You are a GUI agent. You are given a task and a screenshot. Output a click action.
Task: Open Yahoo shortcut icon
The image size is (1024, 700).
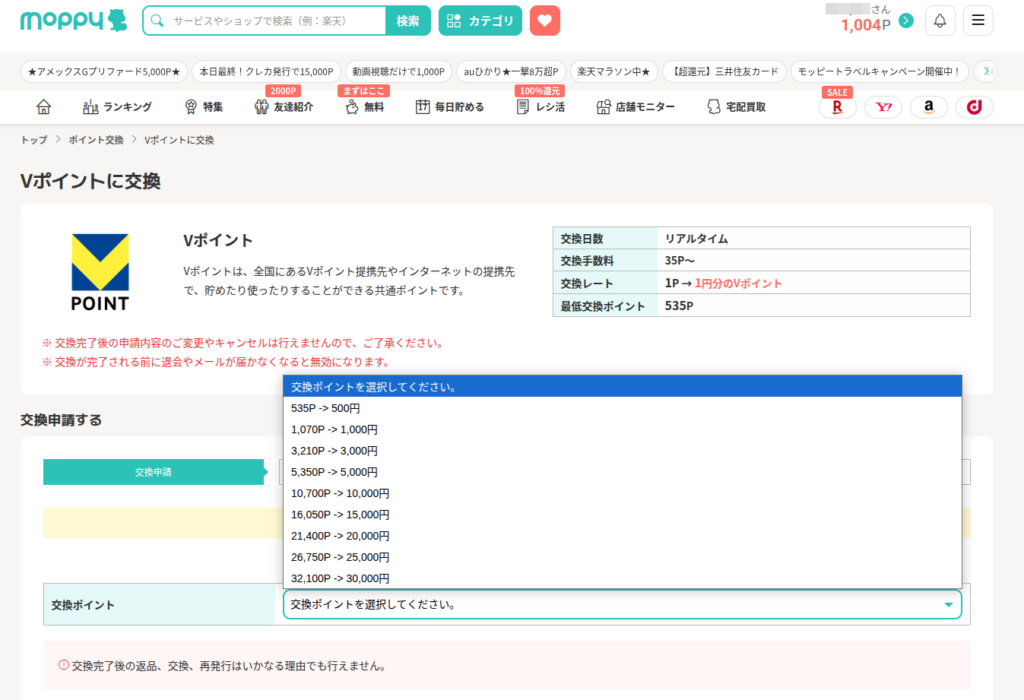(x=883, y=107)
